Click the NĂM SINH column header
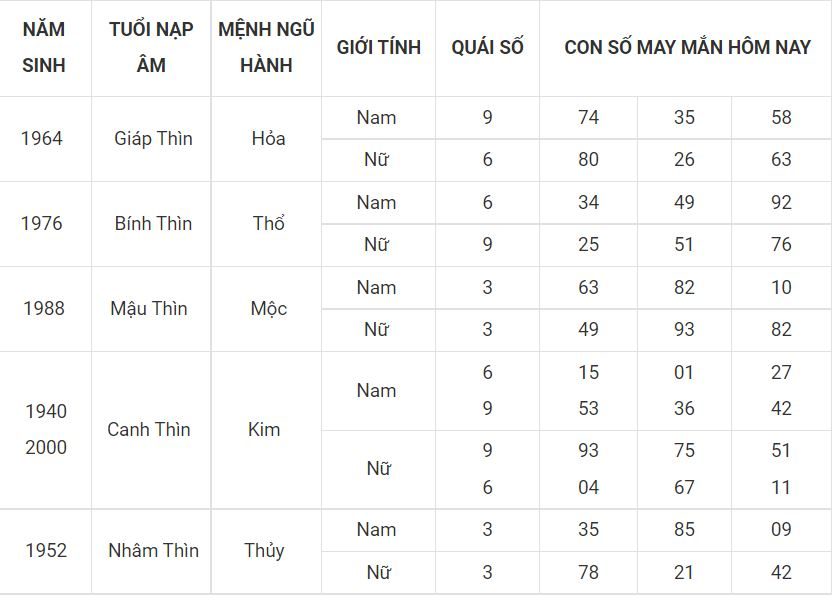The image size is (836, 600). pos(44,47)
